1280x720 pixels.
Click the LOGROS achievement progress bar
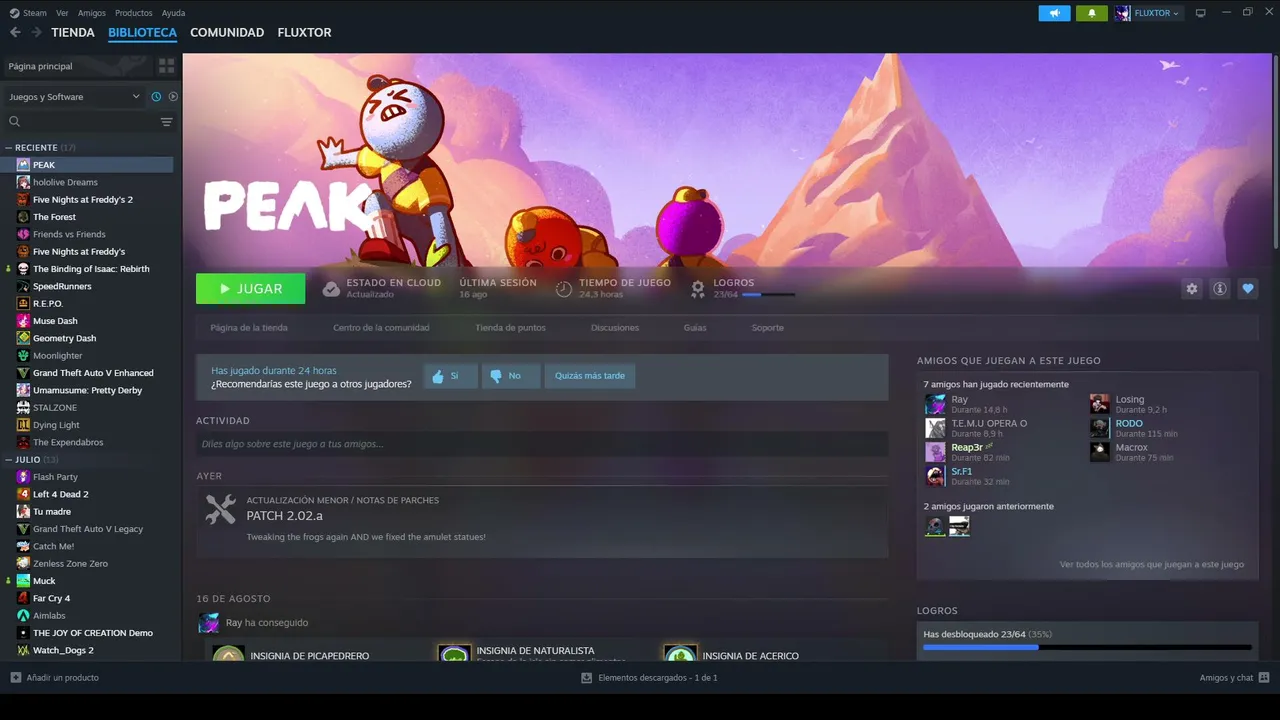tap(769, 295)
